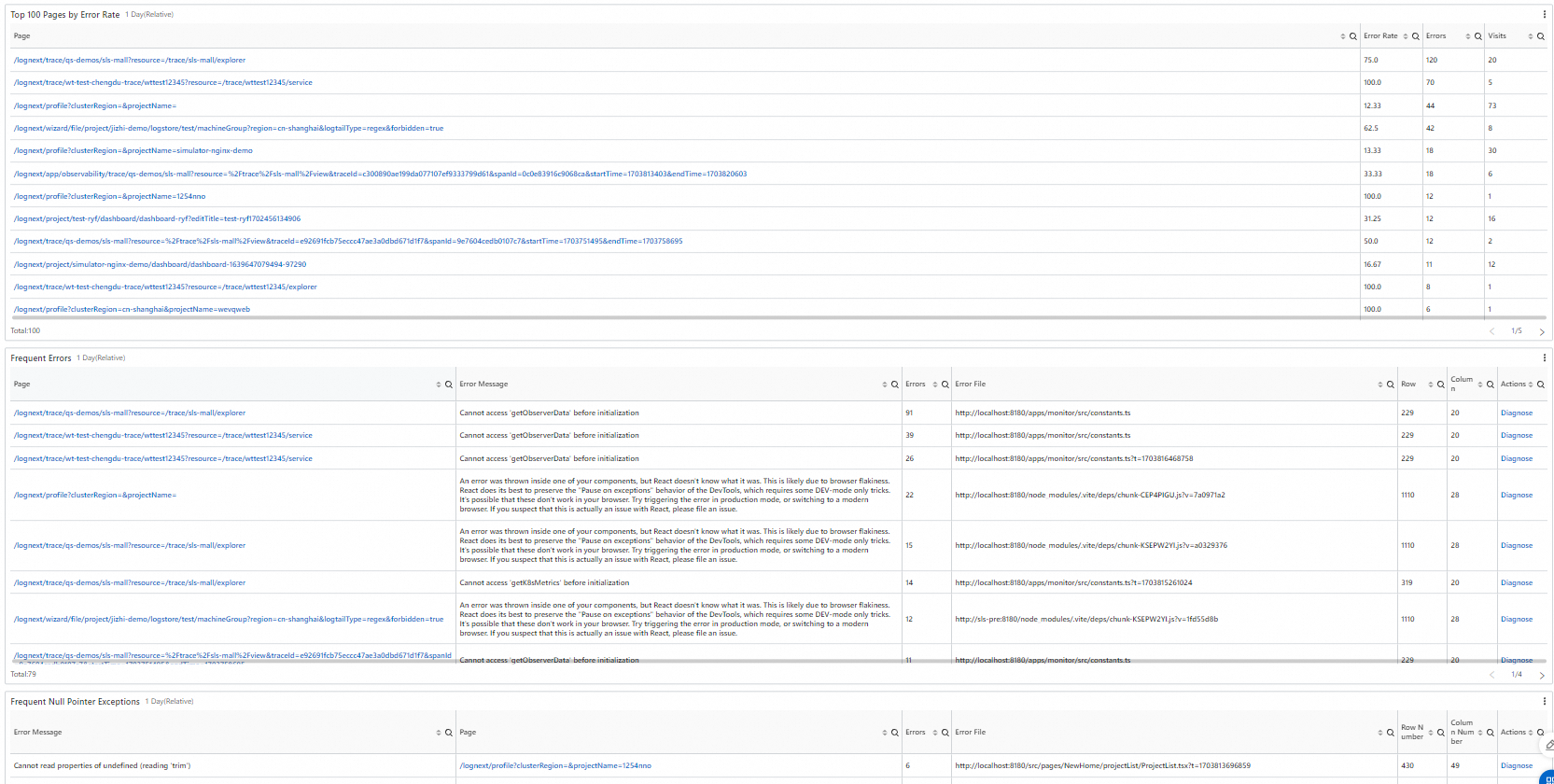Open the simulator-nginx-demo profile page link

point(133,150)
